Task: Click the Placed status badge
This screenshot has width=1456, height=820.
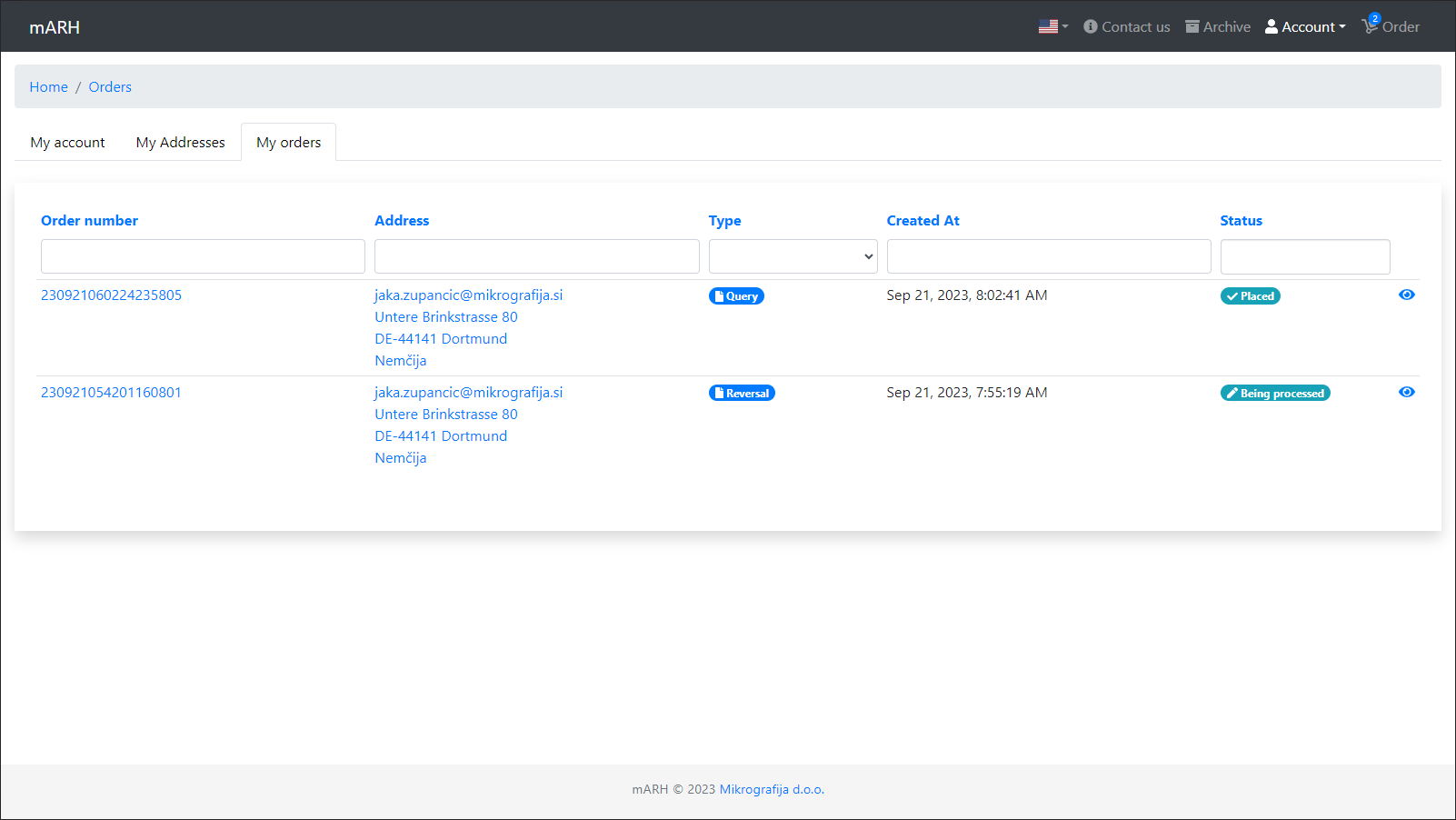Action: pos(1250,296)
